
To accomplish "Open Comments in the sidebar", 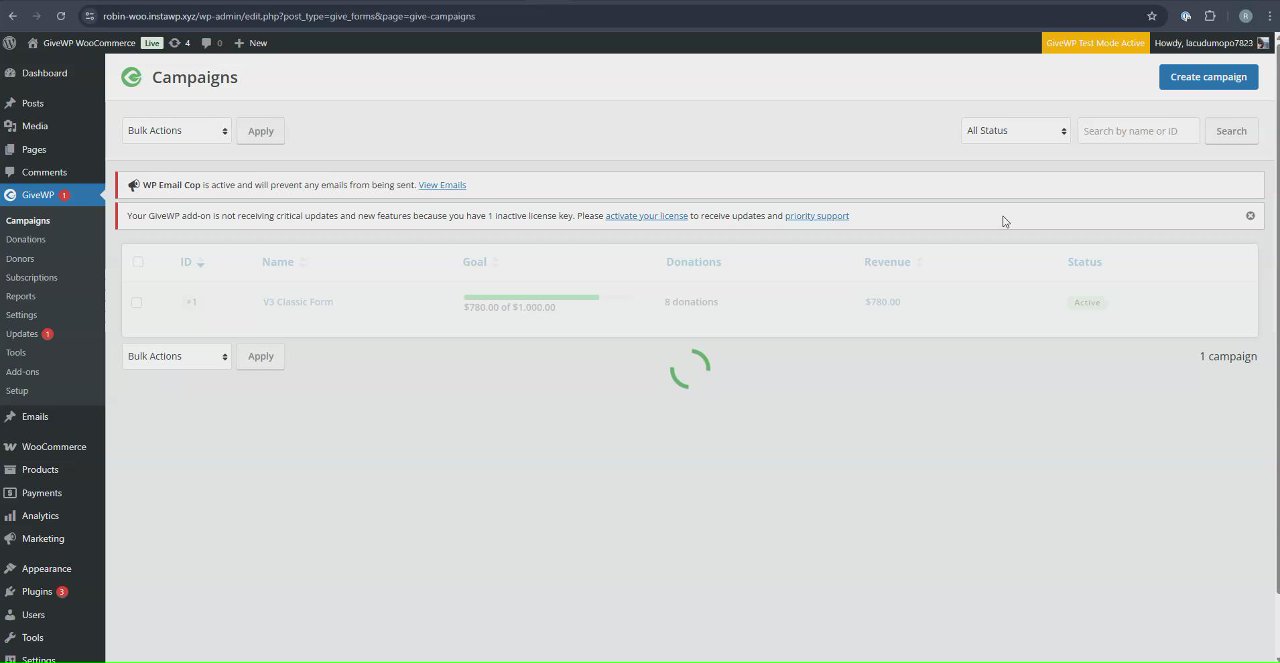I will (x=44, y=172).
